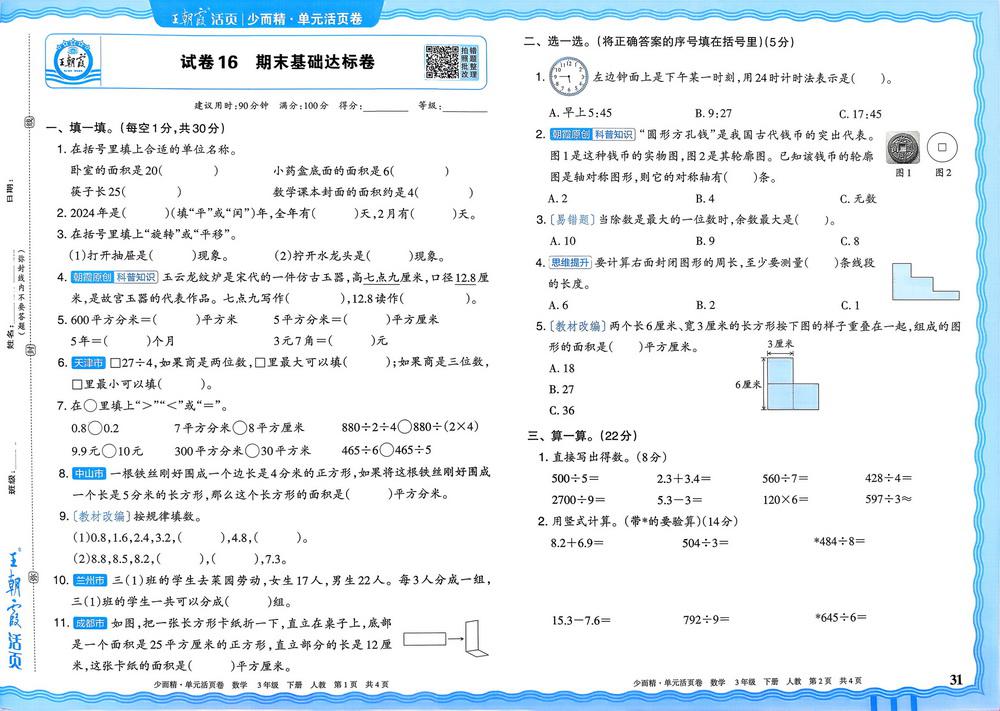Select option A. 18 in question 5
The image size is (1000, 711).
point(562,369)
